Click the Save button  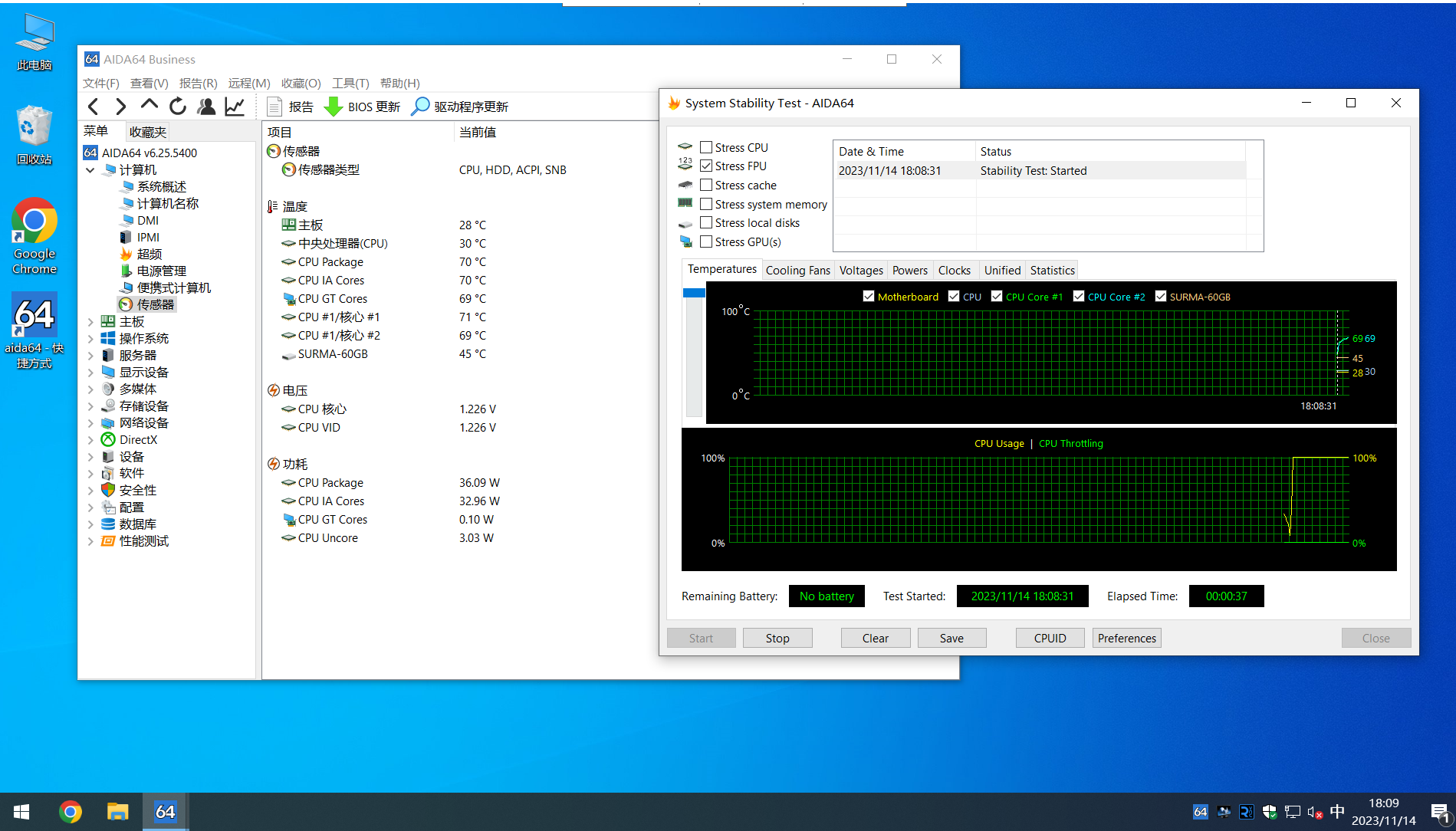pos(951,638)
